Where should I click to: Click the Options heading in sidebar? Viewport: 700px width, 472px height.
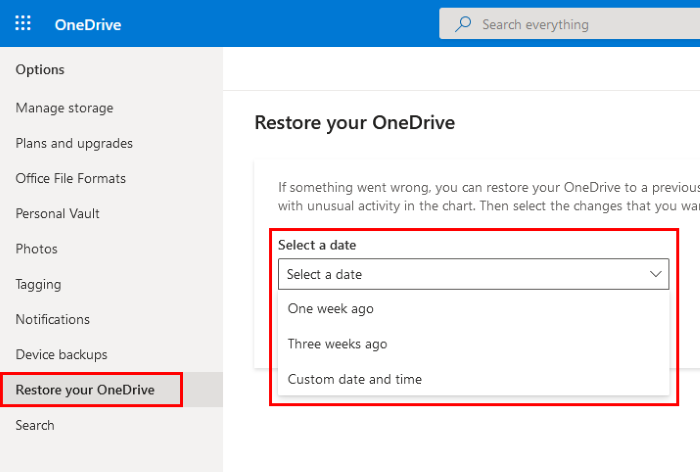pos(40,69)
